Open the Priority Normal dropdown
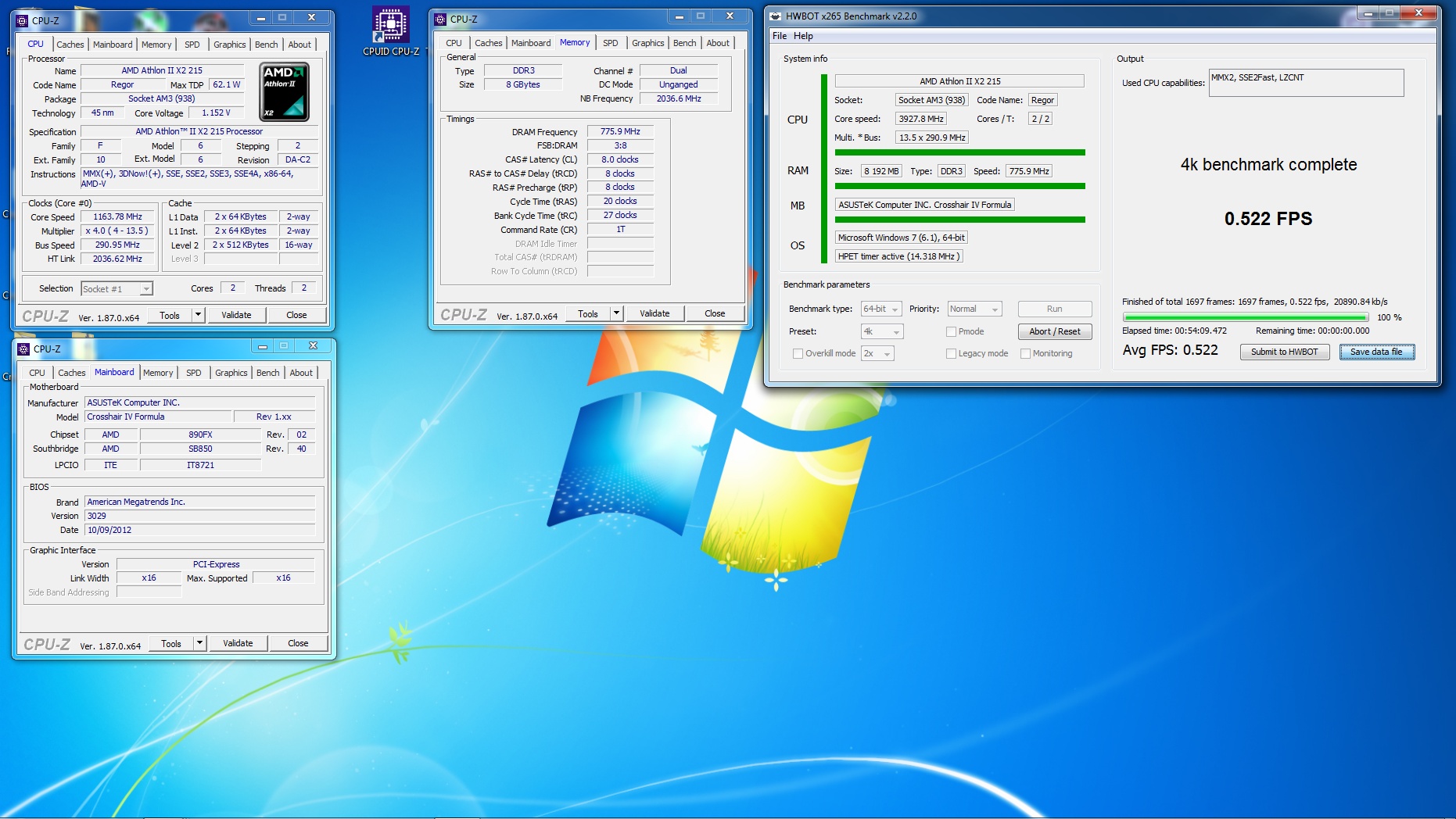Viewport: 1456px width, 819px height. click(x=974, y=309)
